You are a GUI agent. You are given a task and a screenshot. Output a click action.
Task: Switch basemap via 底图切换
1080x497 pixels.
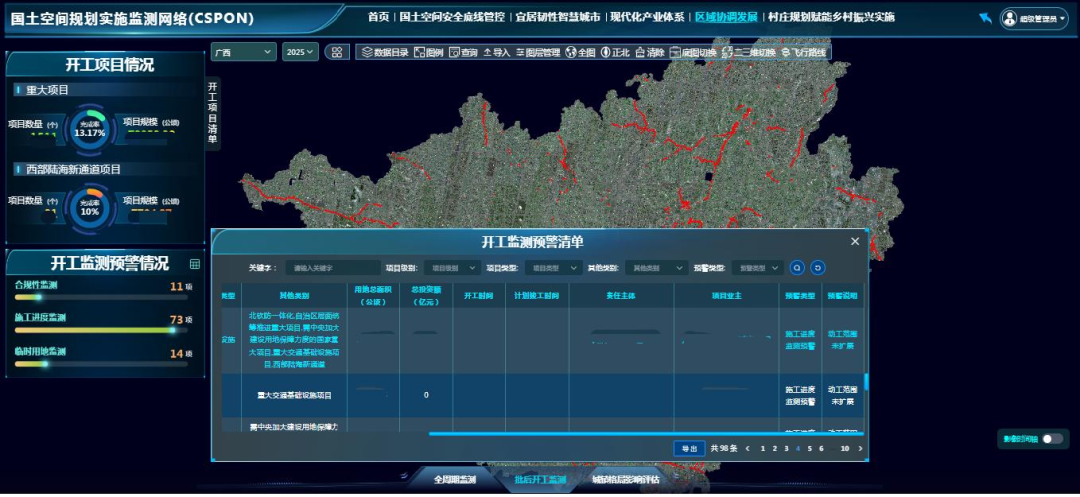[692, 52]
